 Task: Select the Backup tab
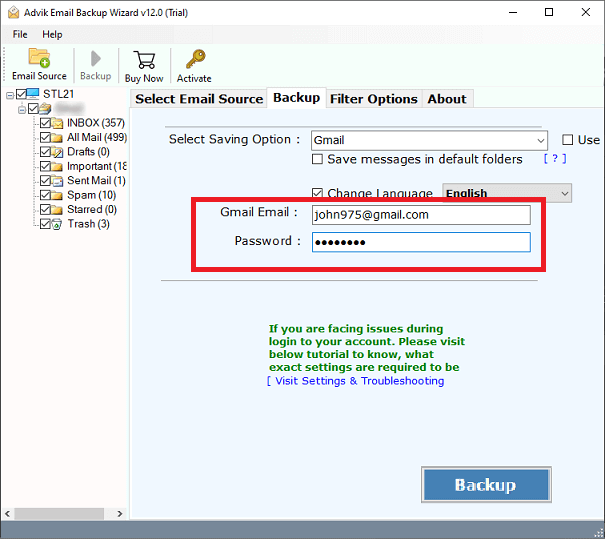coord(296,98)
